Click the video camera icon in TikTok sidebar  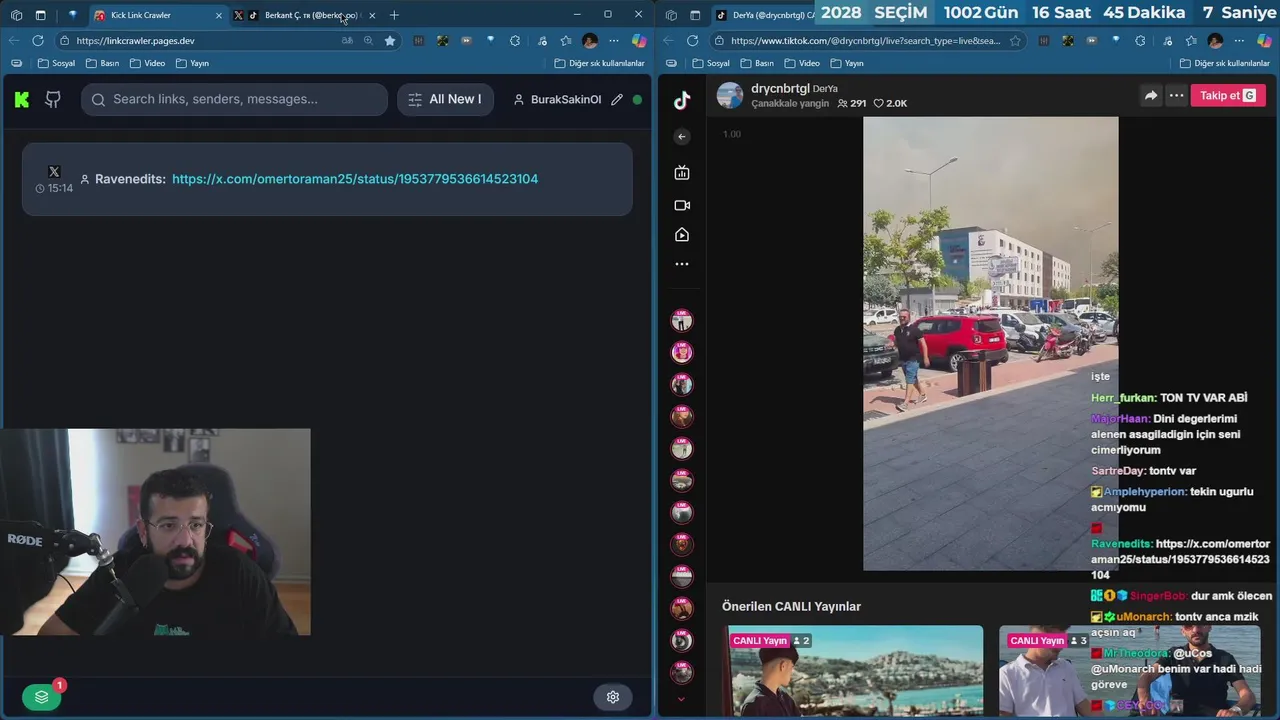click(682, 205)
